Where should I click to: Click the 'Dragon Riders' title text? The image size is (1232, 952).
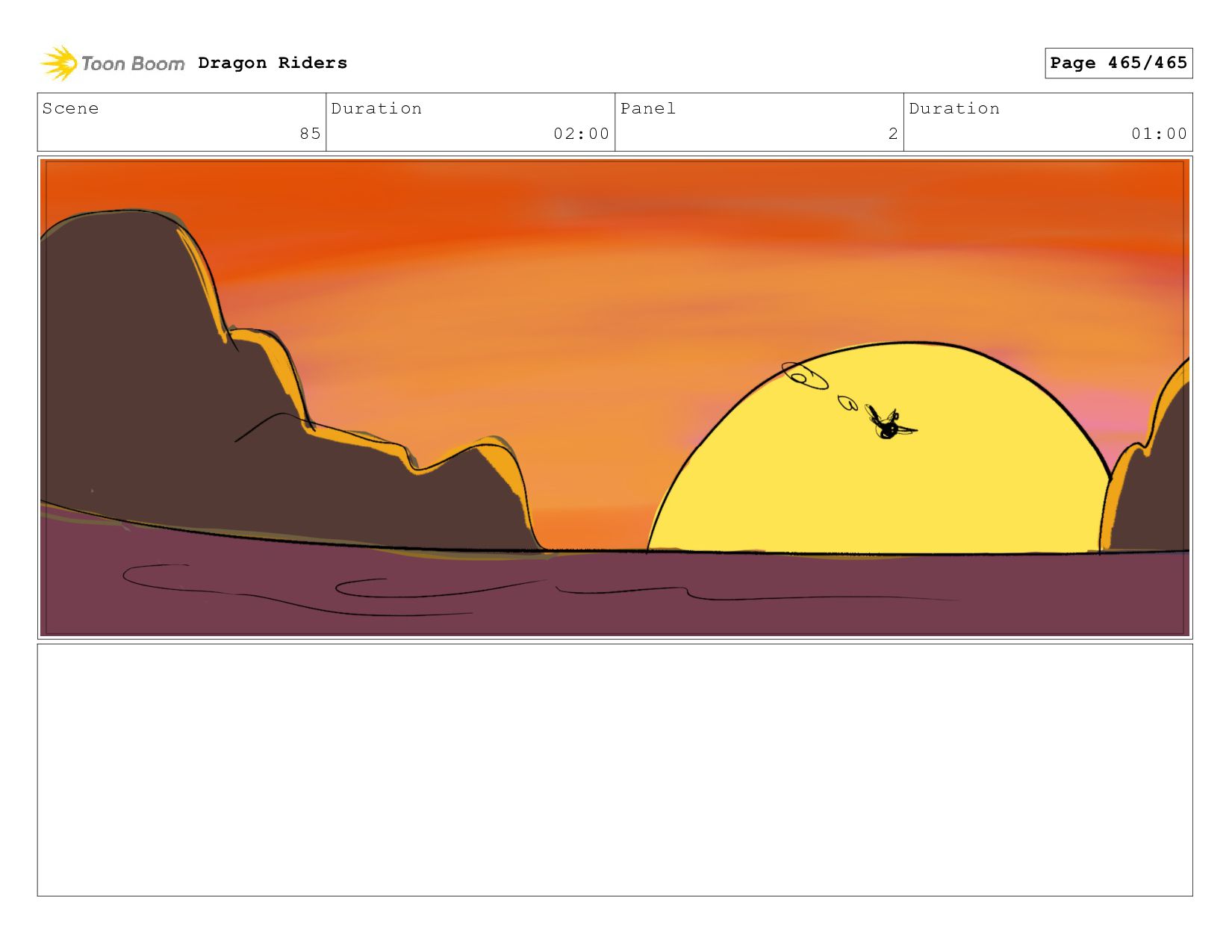(x=273, y=63)
